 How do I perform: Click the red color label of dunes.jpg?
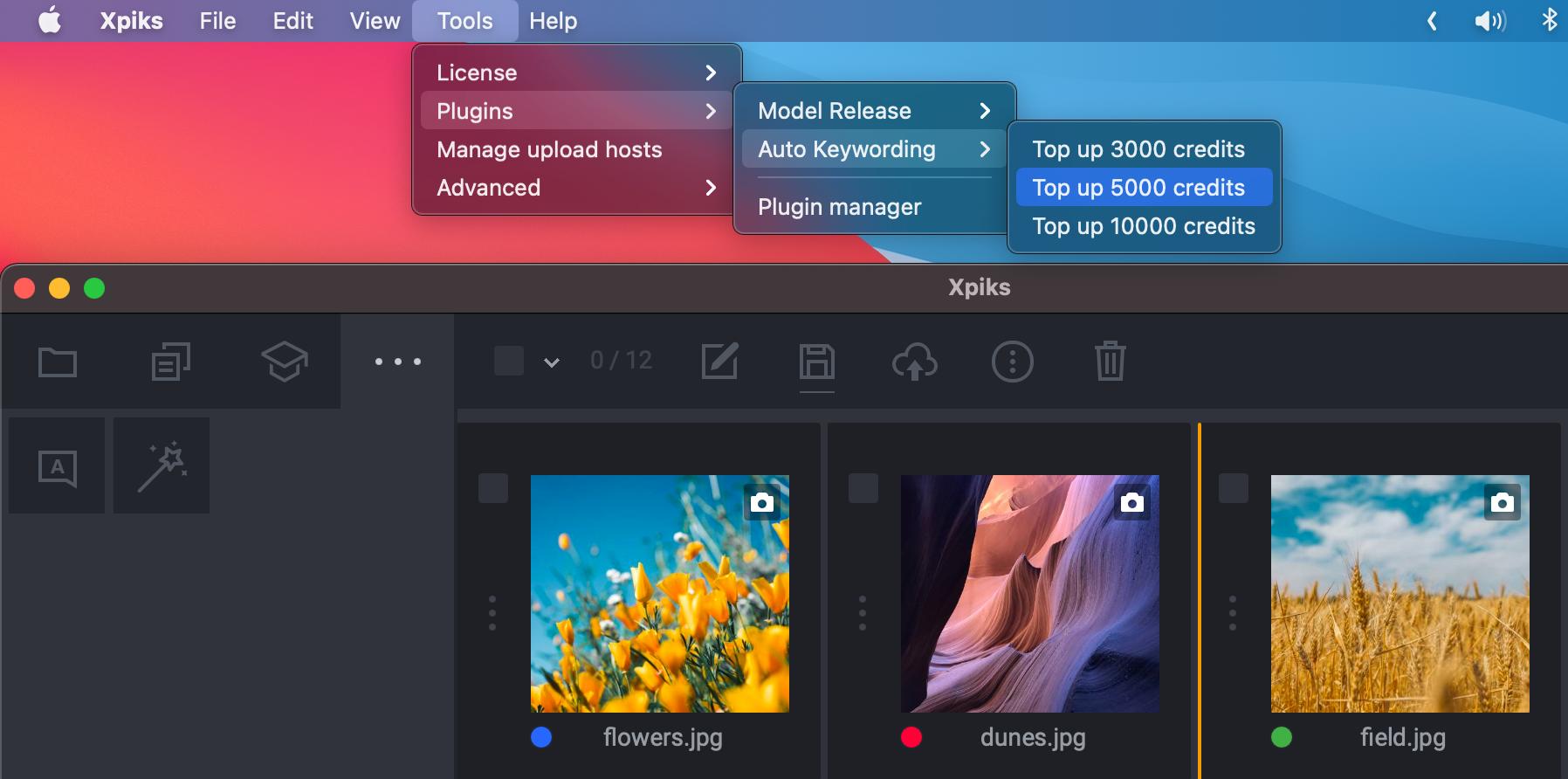(x=911, y=737)
